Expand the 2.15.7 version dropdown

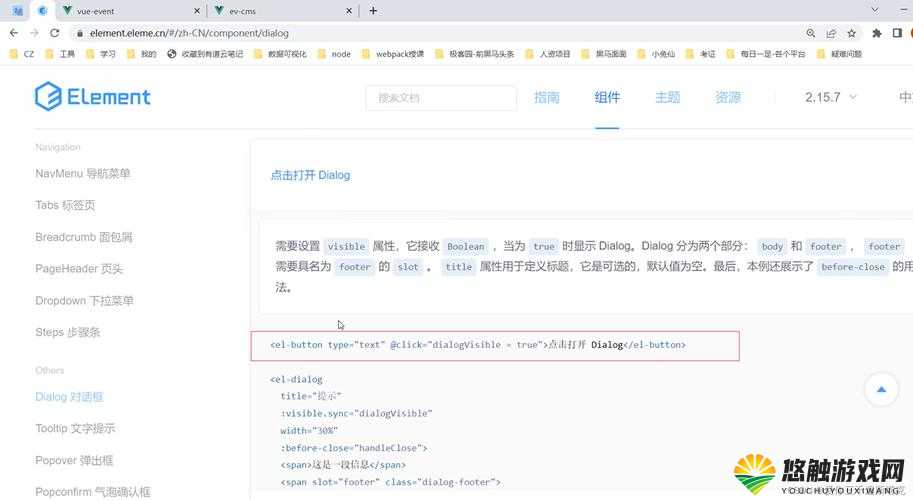point(831,97)
